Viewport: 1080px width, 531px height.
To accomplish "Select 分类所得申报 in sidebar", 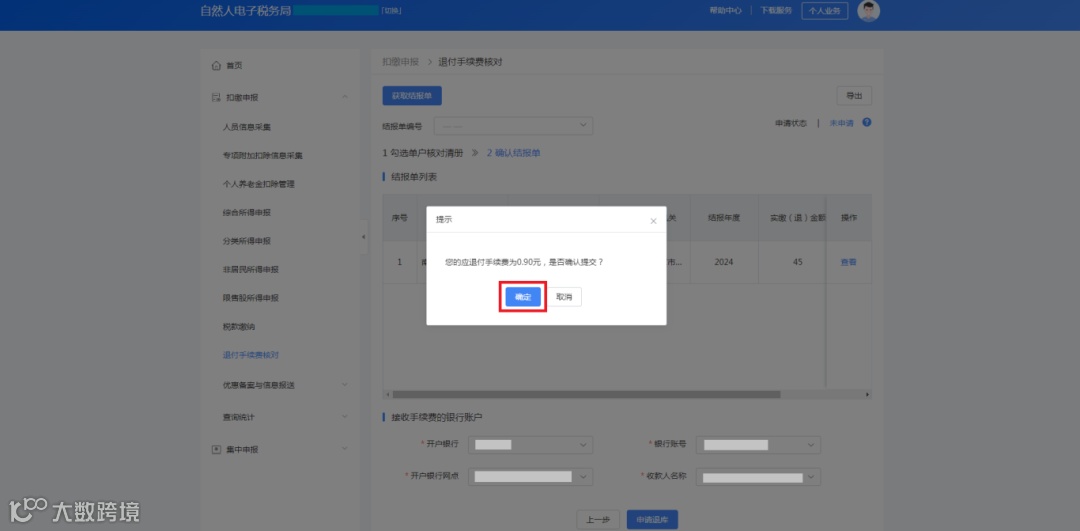I will 247,242.
